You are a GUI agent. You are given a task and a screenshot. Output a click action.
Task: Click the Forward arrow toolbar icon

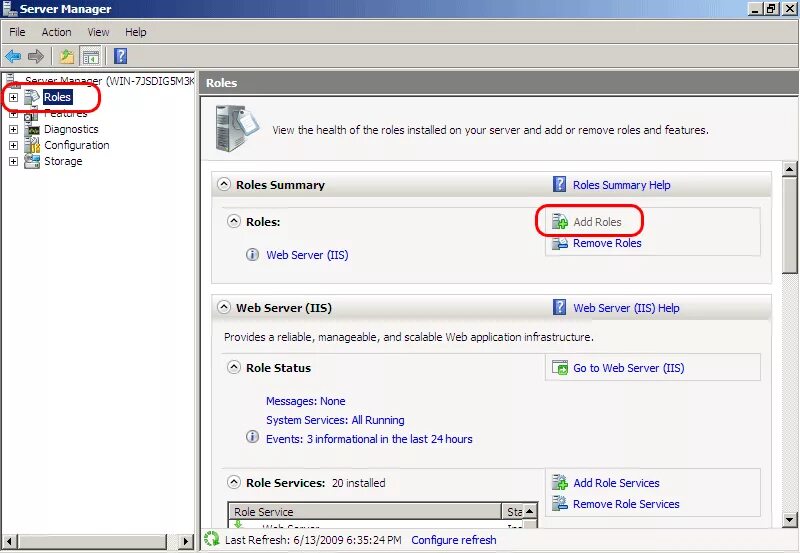point(36,56)
